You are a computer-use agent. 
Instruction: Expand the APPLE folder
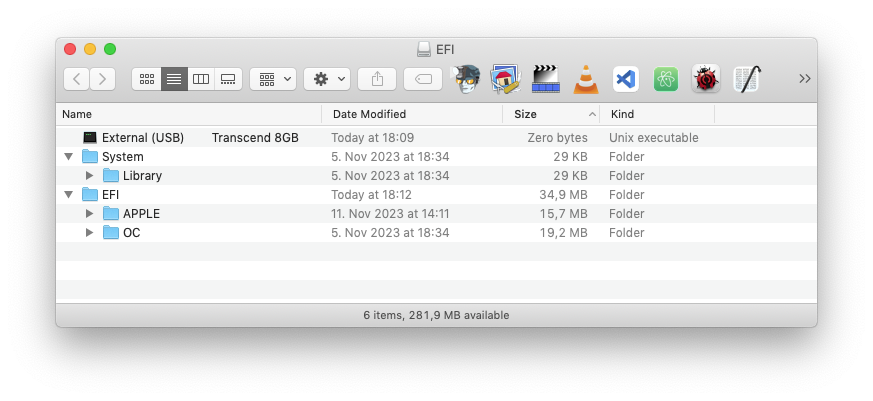(89, 214)
